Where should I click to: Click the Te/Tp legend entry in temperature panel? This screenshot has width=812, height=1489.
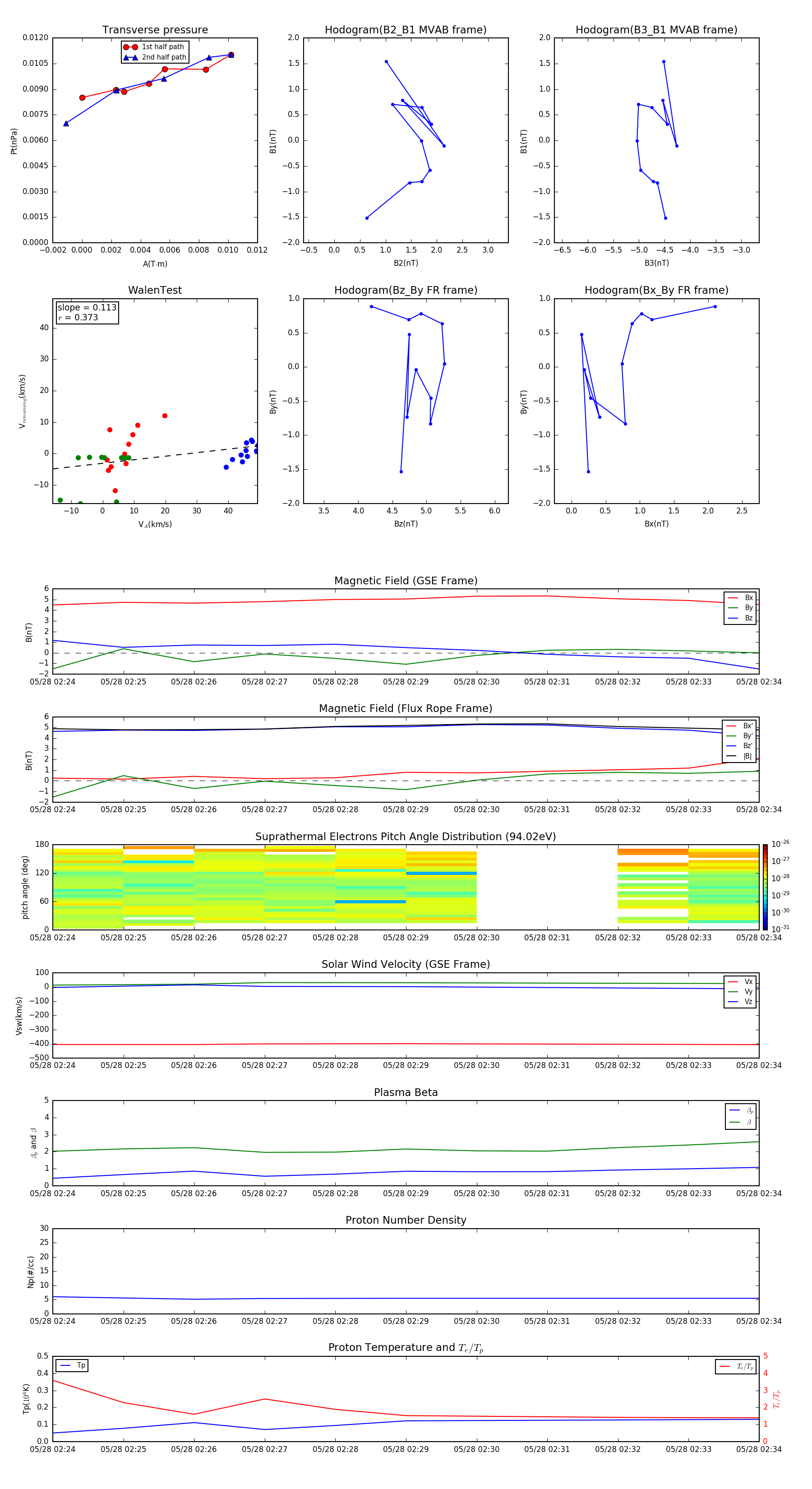click(736, 1366)
